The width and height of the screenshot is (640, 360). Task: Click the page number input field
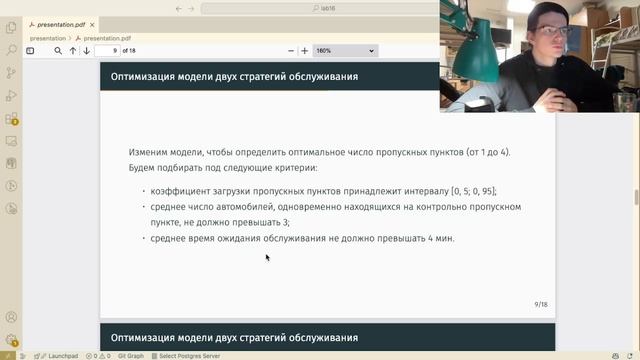(x=107, y=51)
